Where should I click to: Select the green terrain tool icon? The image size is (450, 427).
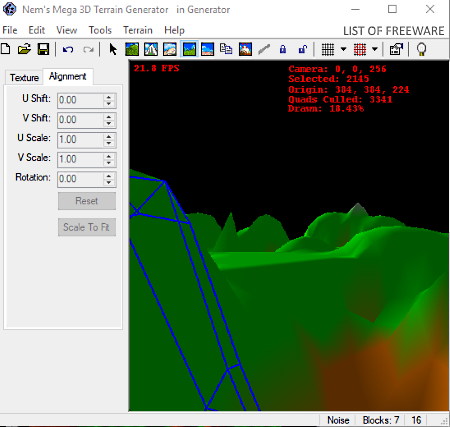tap(132, 49)
